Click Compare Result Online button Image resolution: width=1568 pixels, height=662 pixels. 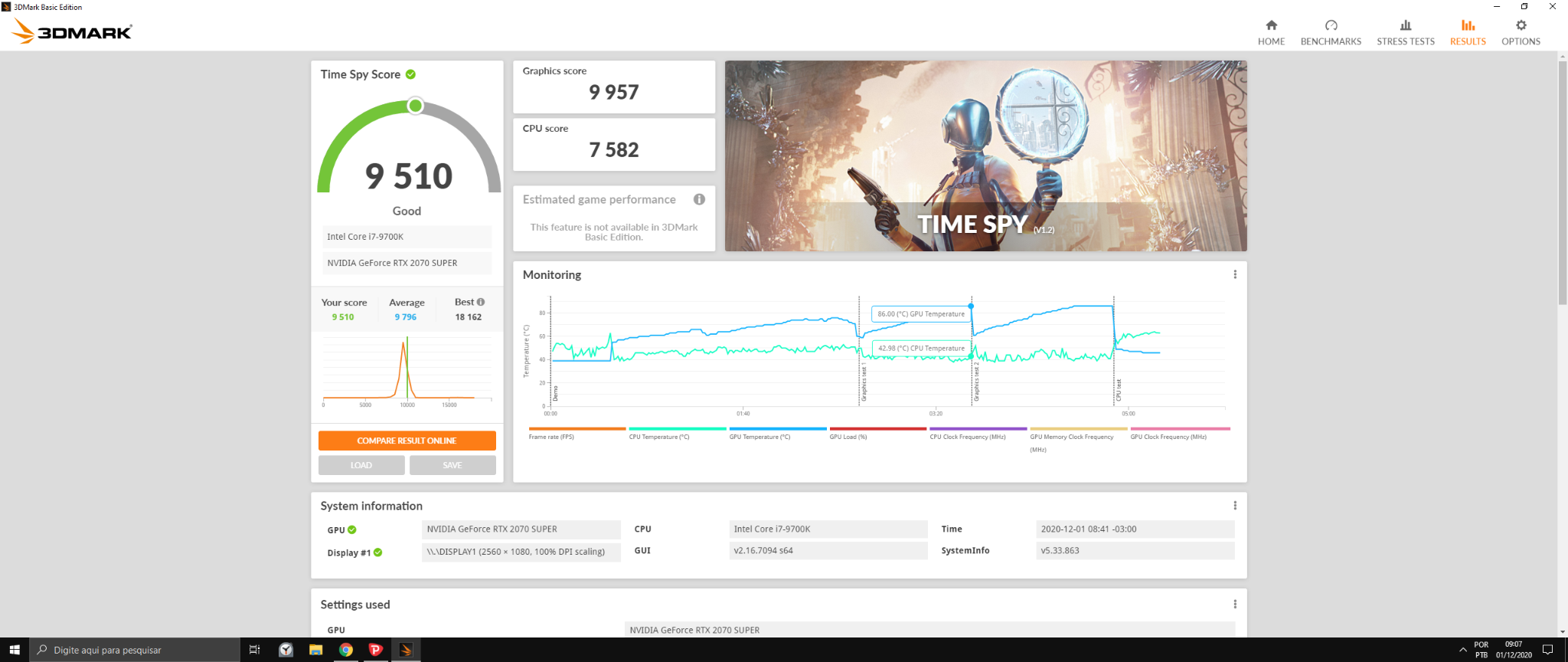point(407,441)
